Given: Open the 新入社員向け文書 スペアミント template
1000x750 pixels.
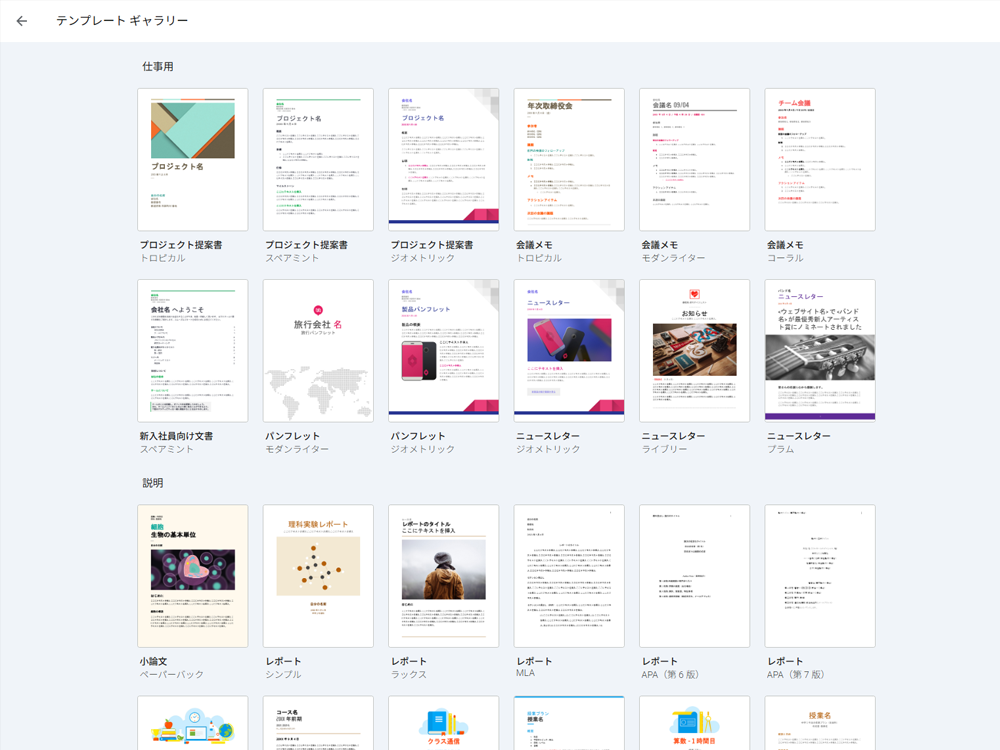Looking at the screenshot, I should [x=193, y=351].
